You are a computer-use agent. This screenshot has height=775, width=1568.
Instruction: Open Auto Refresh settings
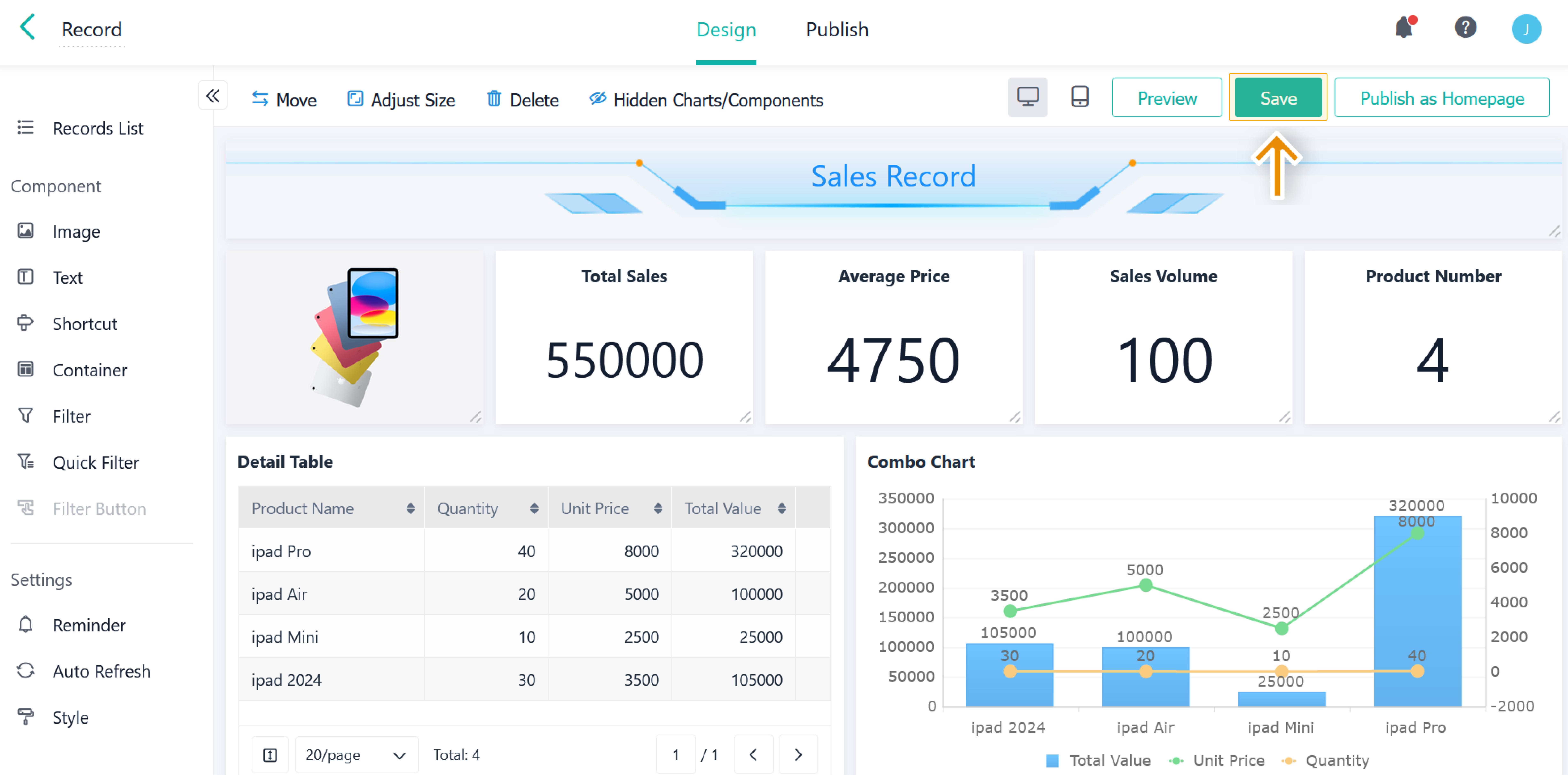101,671
